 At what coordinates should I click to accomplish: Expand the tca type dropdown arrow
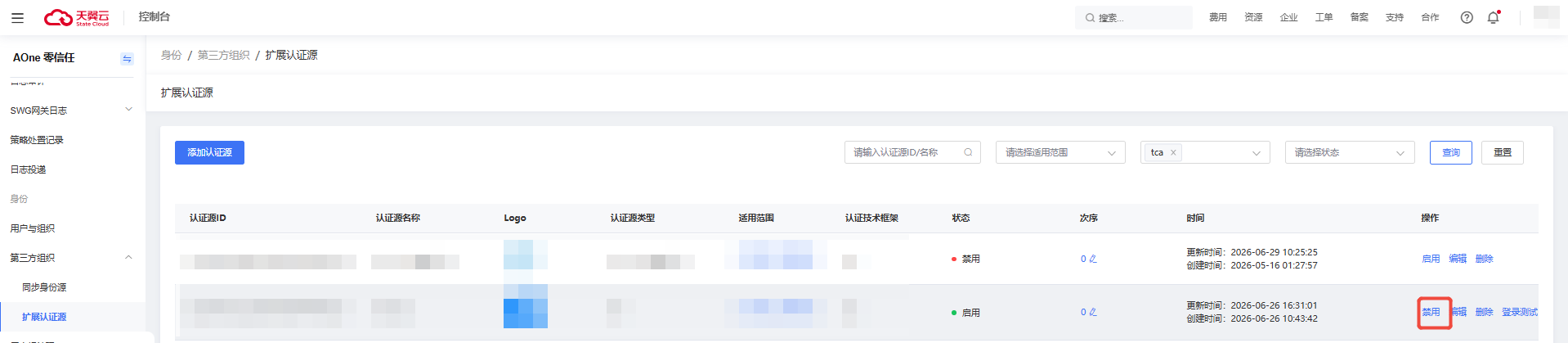[1257, 153]
